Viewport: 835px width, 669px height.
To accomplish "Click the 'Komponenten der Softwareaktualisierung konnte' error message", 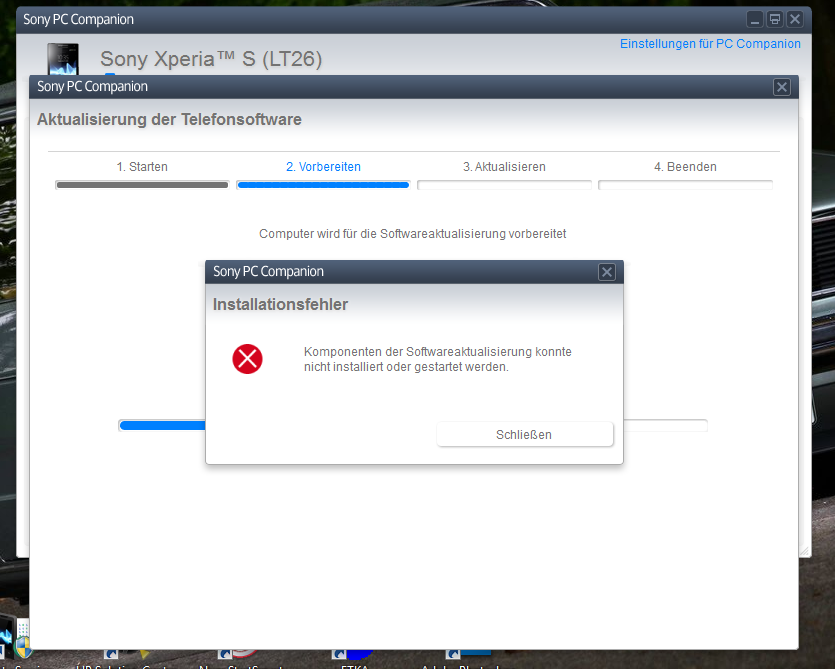I will [x=438, y=359].
